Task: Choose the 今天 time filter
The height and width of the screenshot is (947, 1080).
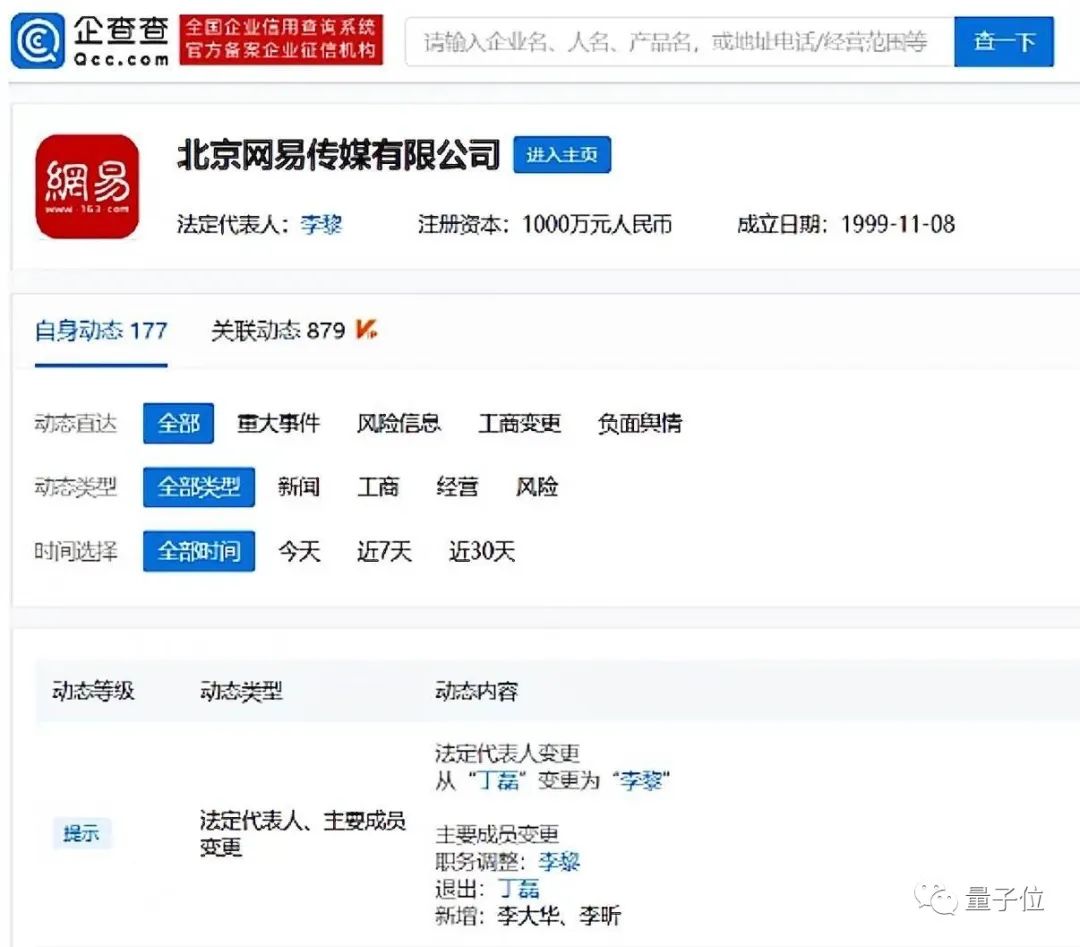Action: [x=297, y=551]
